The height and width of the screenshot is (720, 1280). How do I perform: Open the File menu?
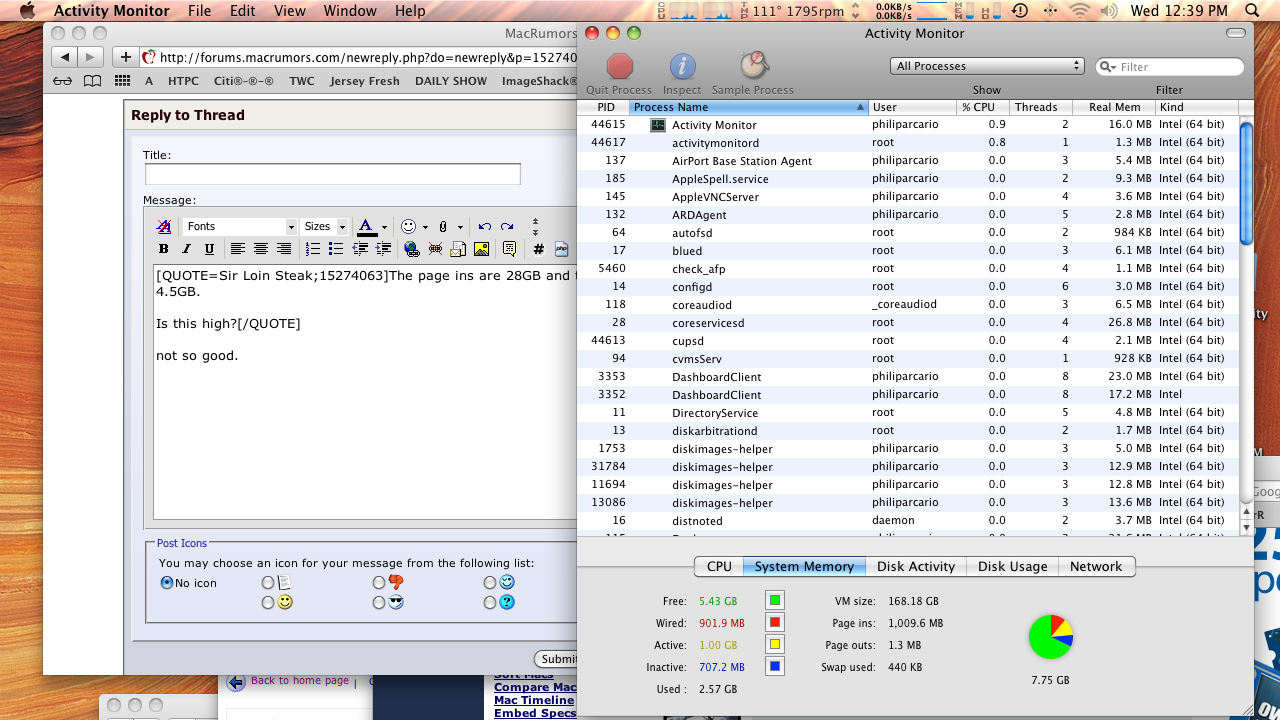pyautogui.click(x=200, y=11)
